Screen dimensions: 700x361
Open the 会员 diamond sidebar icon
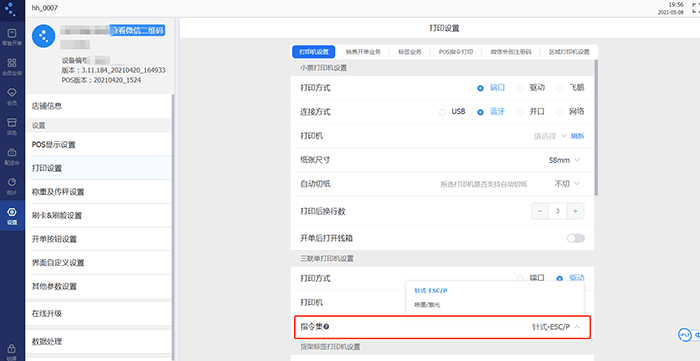pyautogui.click(x=12, y=96)
